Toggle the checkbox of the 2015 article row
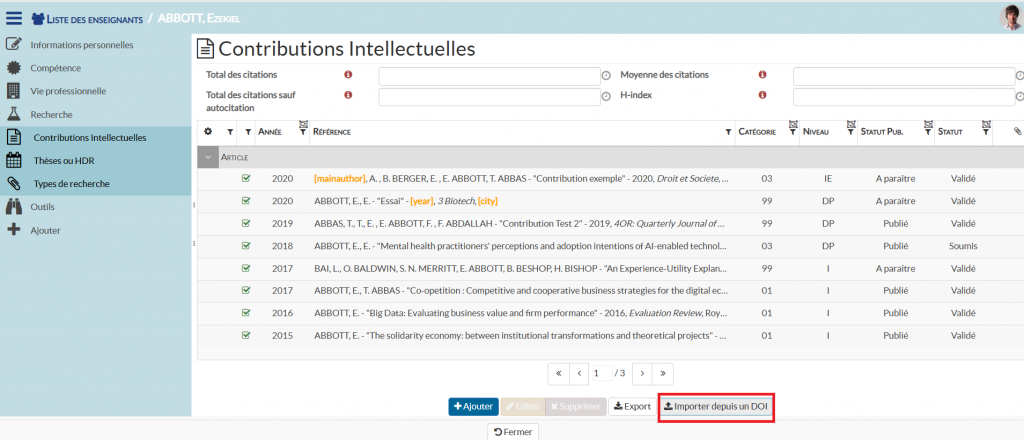This screenshot has width=1024, height=440. 246,335
